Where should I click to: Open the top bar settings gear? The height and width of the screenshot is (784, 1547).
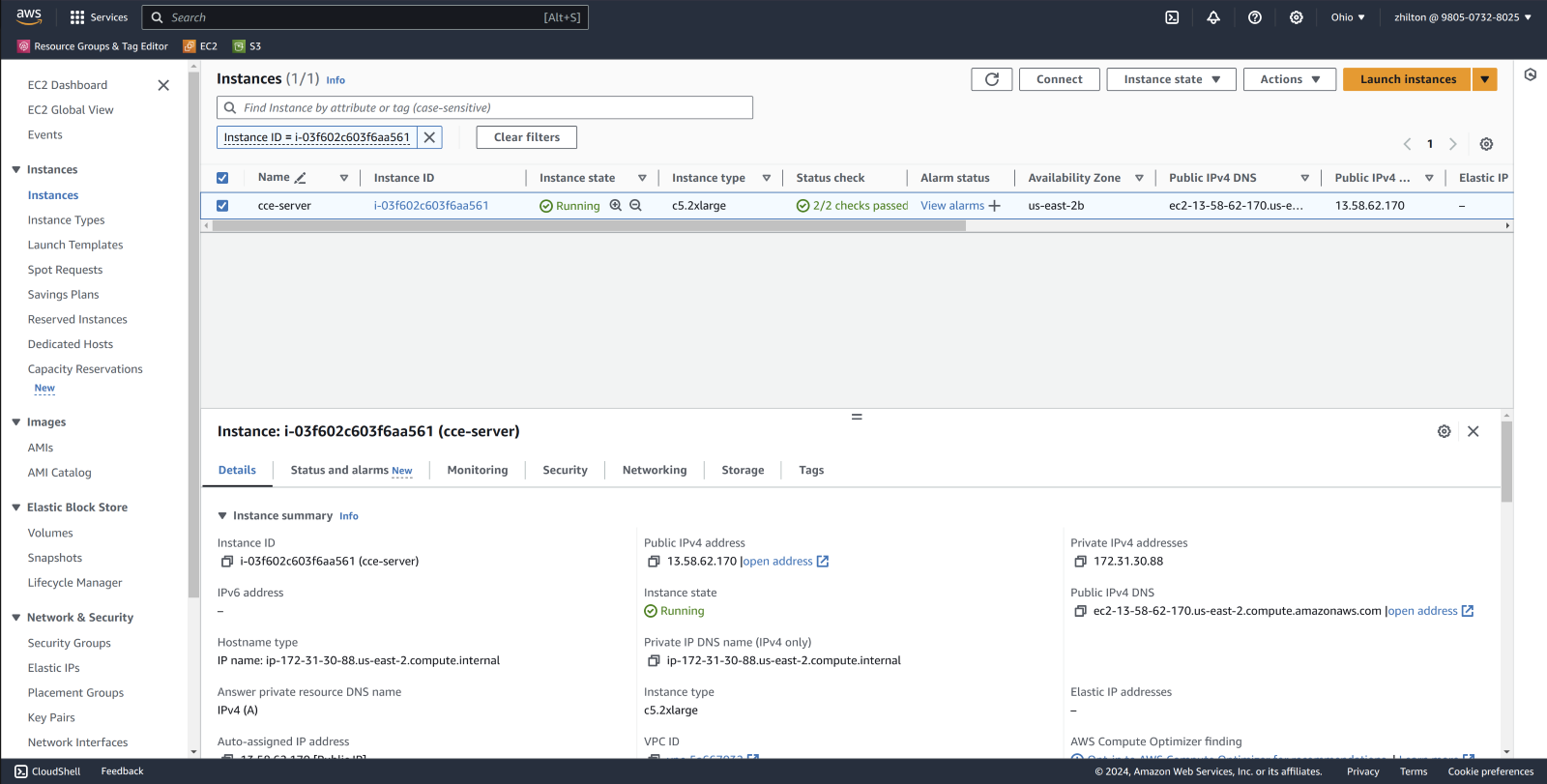(1297, 17)
